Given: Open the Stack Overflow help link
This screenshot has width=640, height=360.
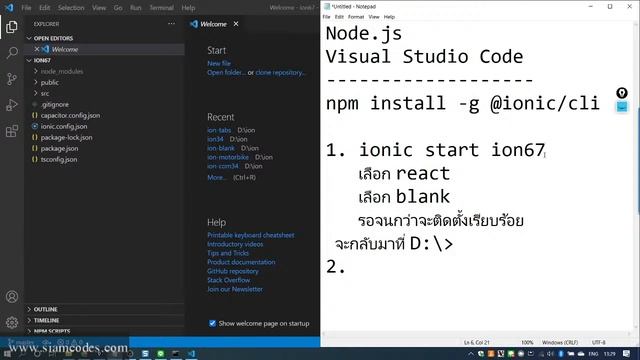Looking at the screenshot, I should tap(229, 280).
